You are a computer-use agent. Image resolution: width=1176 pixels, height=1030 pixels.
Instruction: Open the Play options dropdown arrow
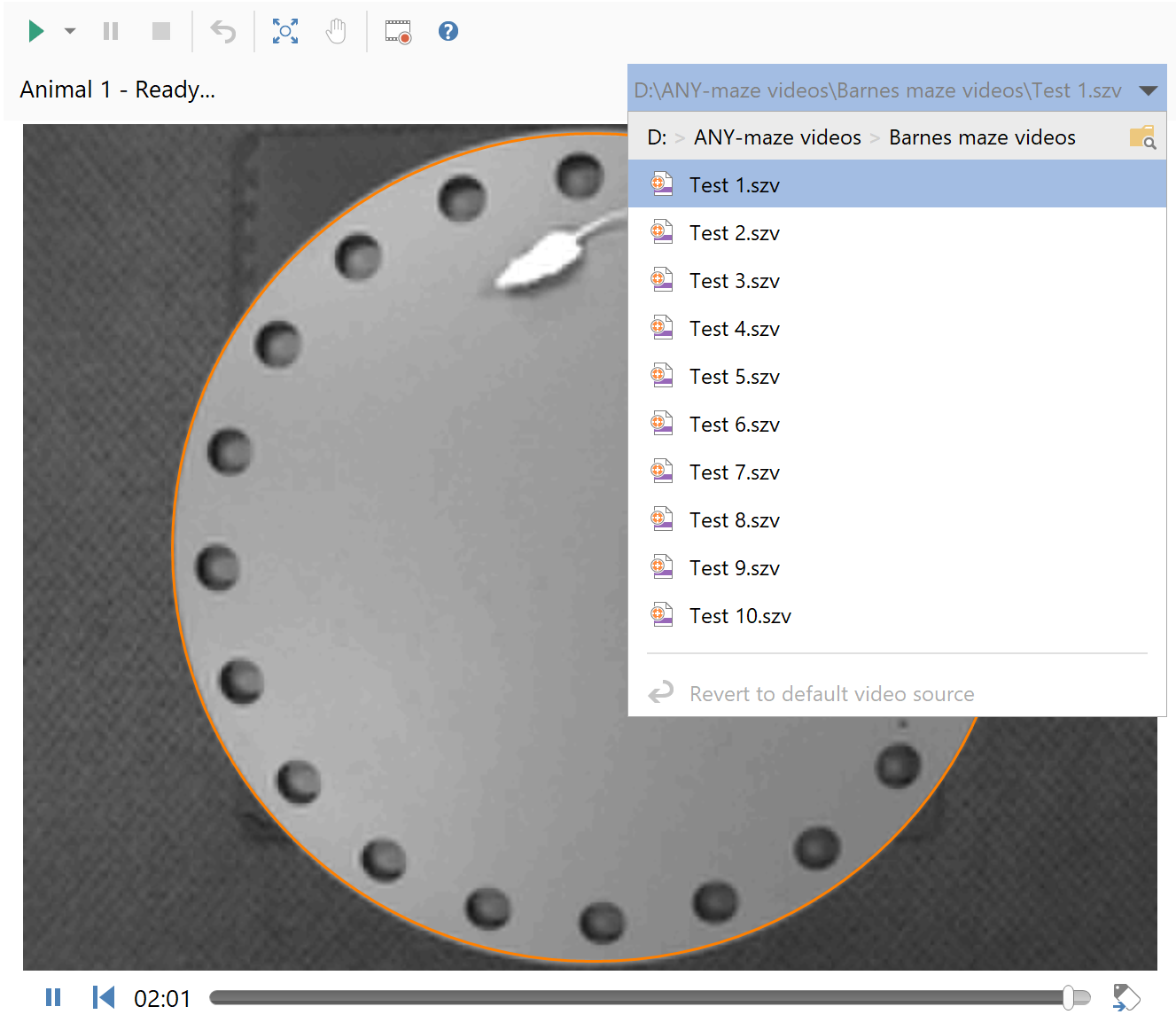click(69, 30)
